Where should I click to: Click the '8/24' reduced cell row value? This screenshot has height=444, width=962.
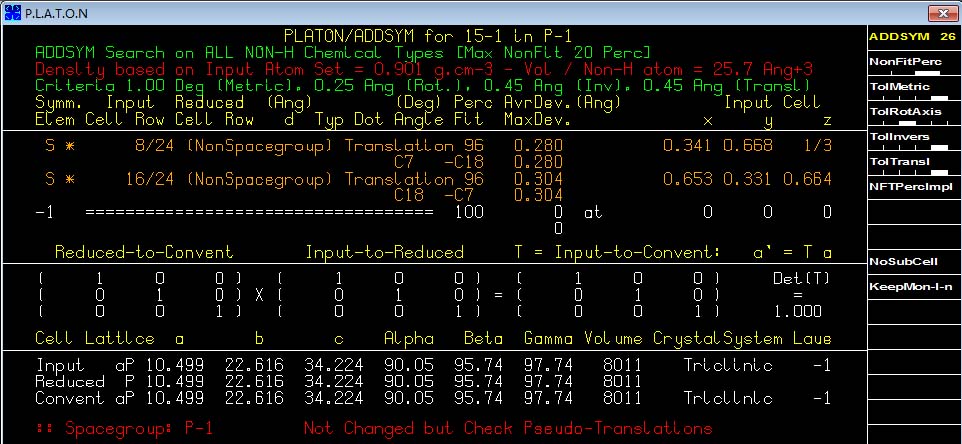point(155,146)
